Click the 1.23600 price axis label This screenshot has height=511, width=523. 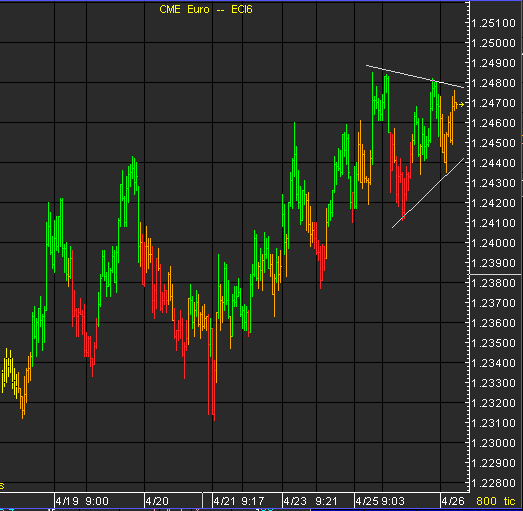(494, 324)
